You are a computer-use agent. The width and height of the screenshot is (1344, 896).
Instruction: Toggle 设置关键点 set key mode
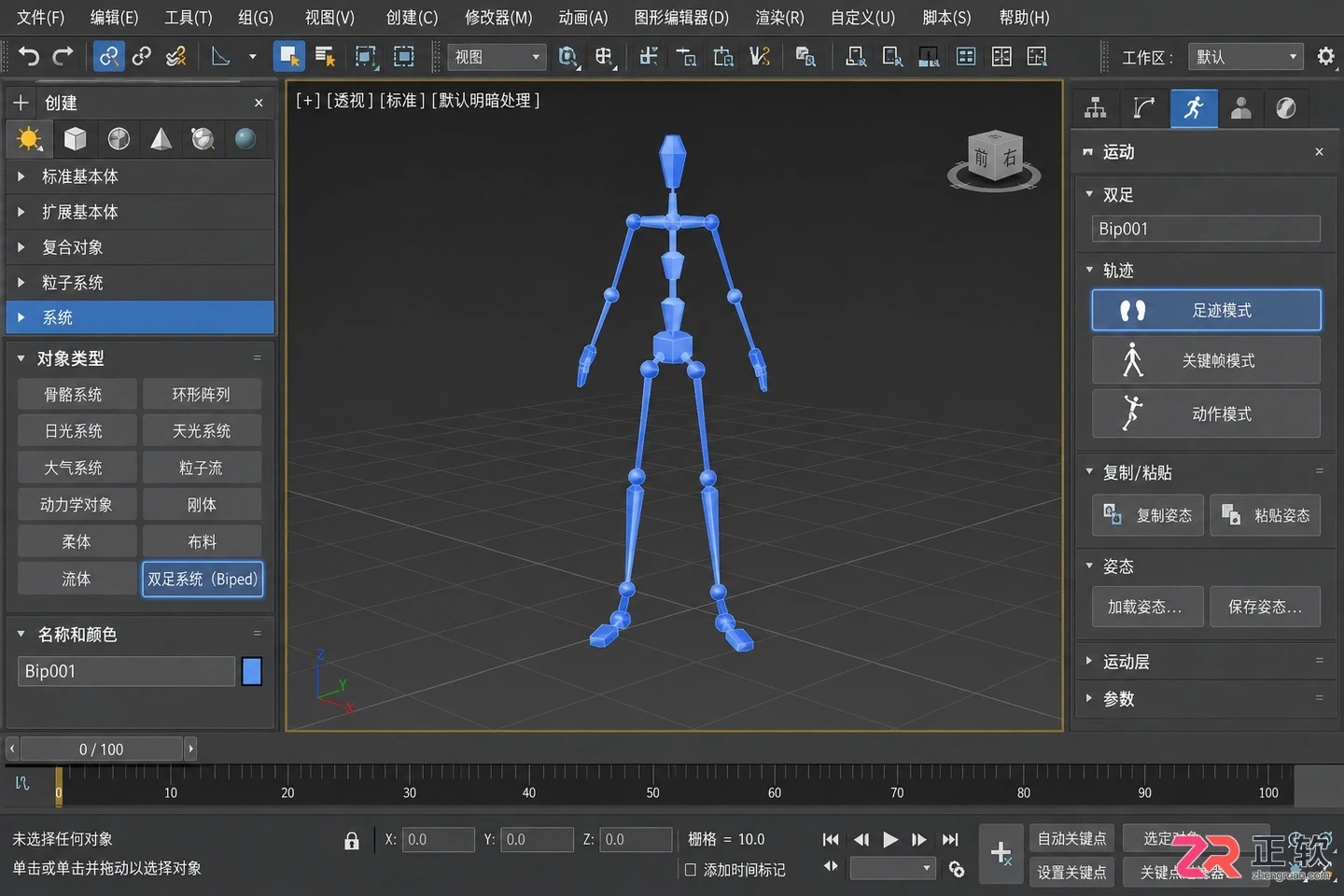point(1071,872)
